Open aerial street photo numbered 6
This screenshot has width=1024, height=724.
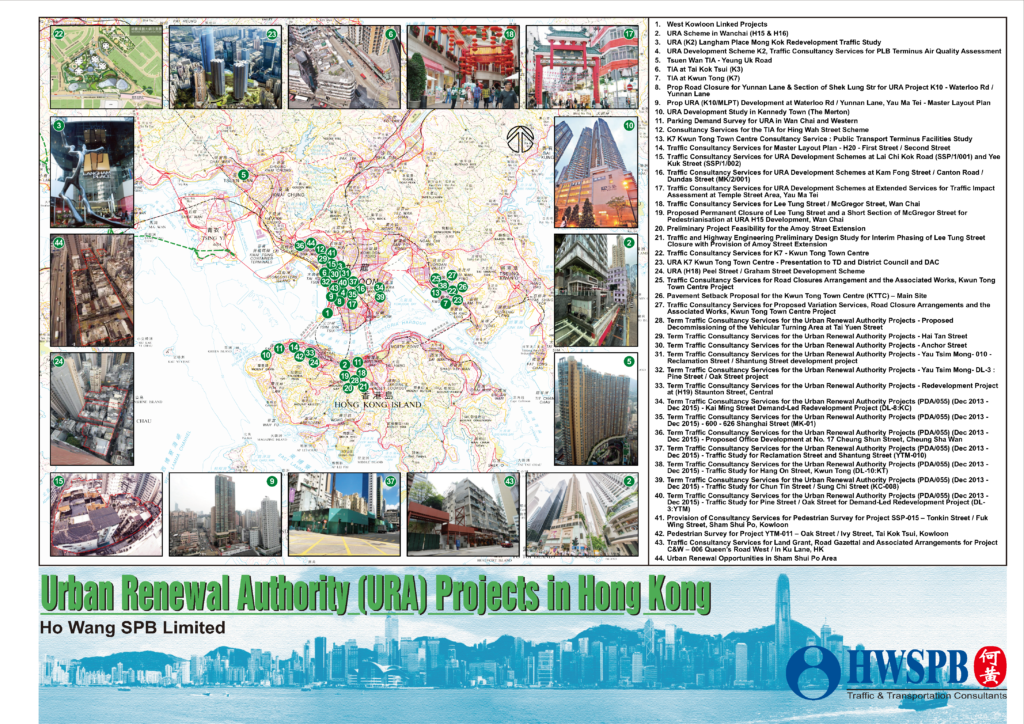tap(344, 67)
